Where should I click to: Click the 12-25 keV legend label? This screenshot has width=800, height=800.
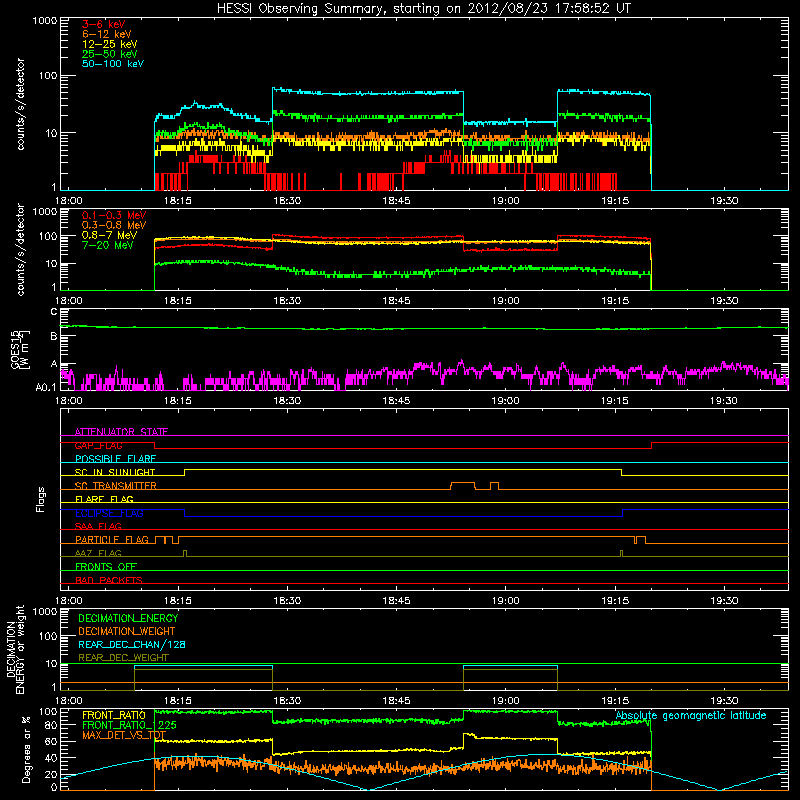(x=110, y=44)
